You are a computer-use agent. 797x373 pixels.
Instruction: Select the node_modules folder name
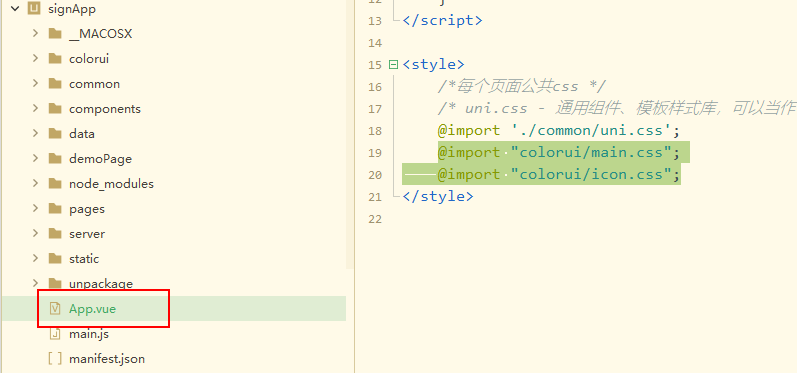tap(111, 183)
